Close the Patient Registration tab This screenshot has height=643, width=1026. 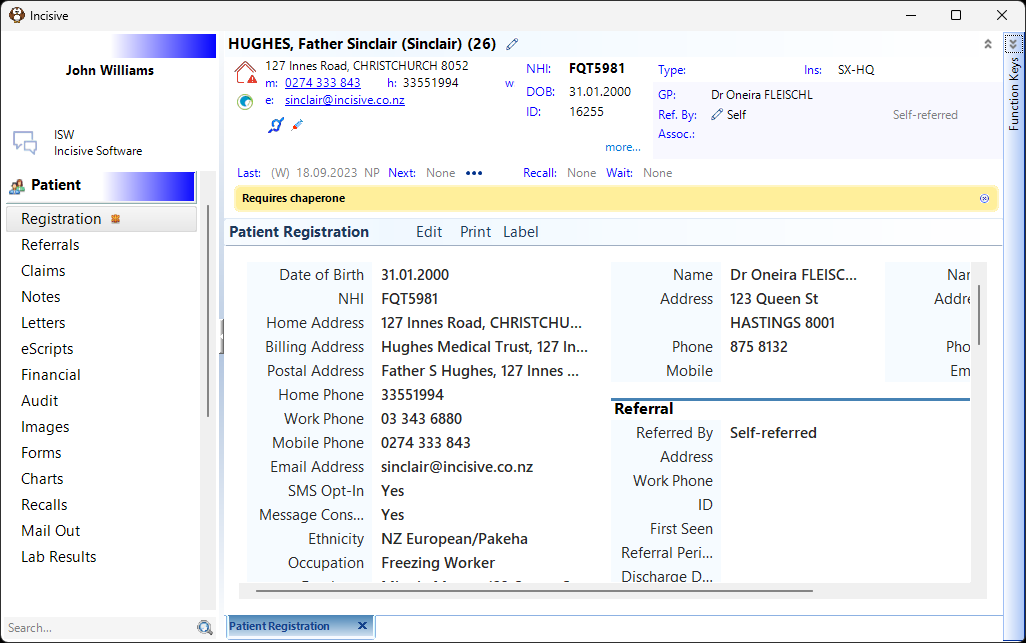362,626
